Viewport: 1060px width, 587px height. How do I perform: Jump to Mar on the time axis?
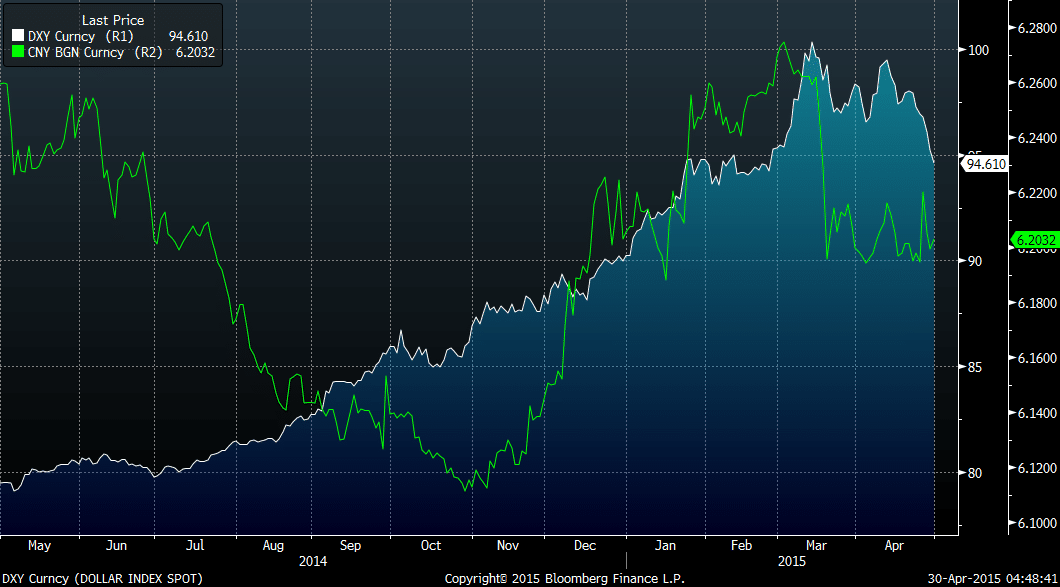[x=817, y=546]
